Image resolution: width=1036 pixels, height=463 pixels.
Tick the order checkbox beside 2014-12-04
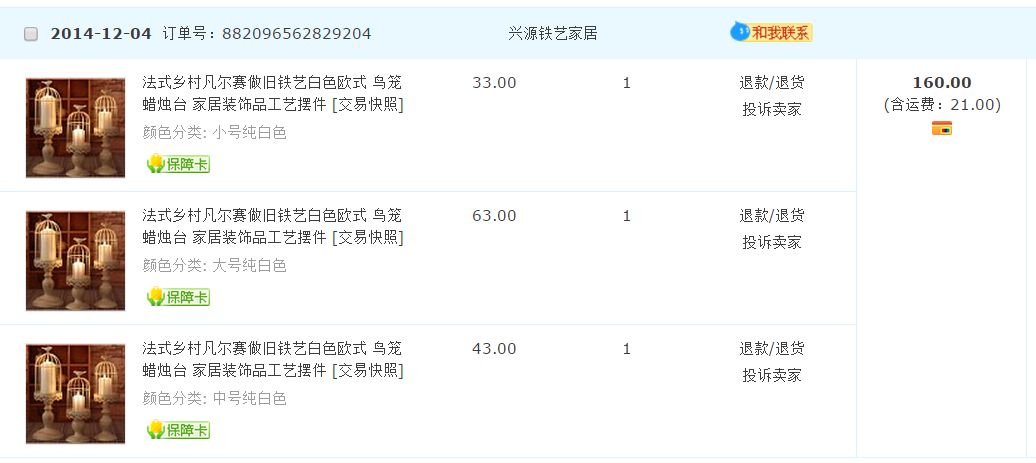pyautogui.click(x=31, y=34)
